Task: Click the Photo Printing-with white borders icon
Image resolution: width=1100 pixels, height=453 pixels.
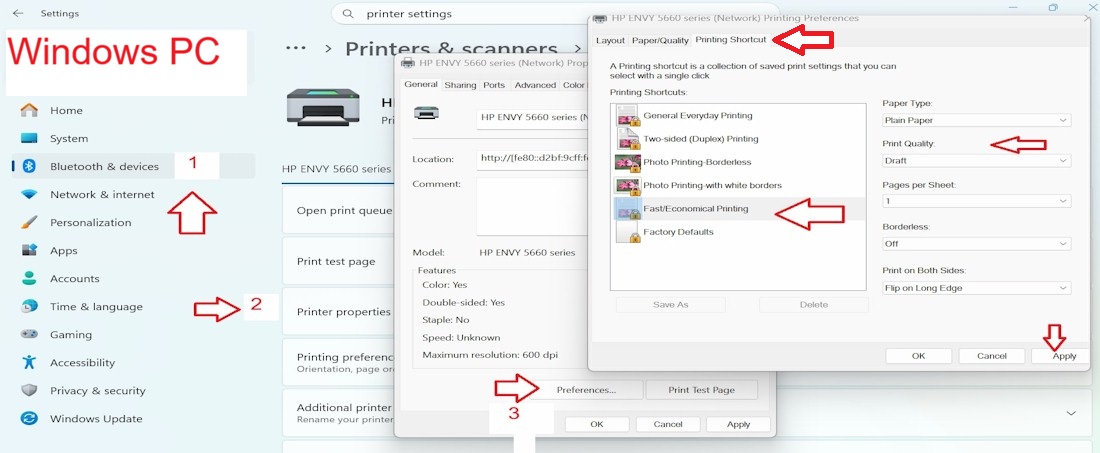Action: point(626,185)
